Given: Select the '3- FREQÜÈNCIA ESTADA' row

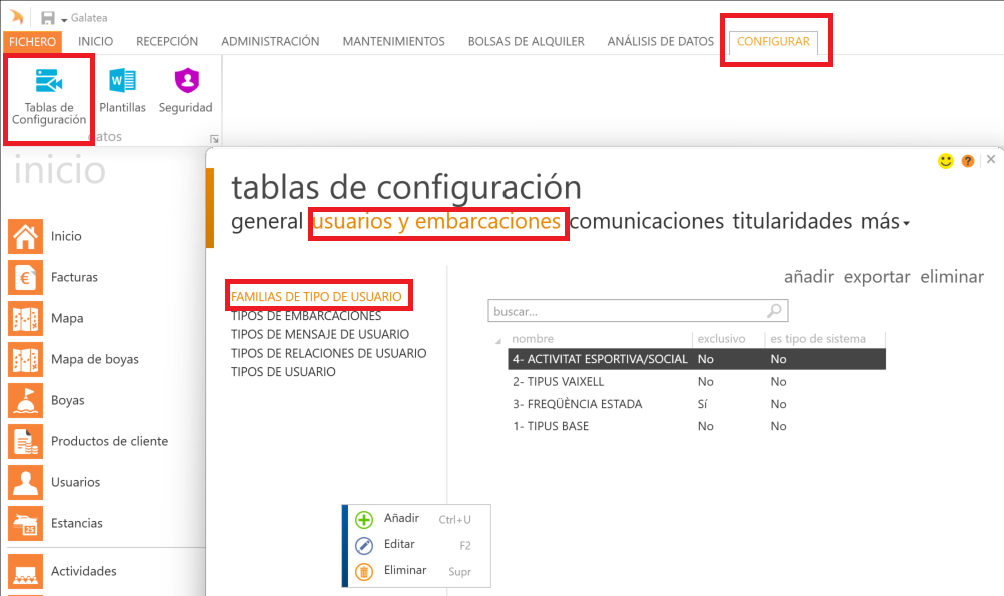Looking at the screenshot, I should click(578, 404).
